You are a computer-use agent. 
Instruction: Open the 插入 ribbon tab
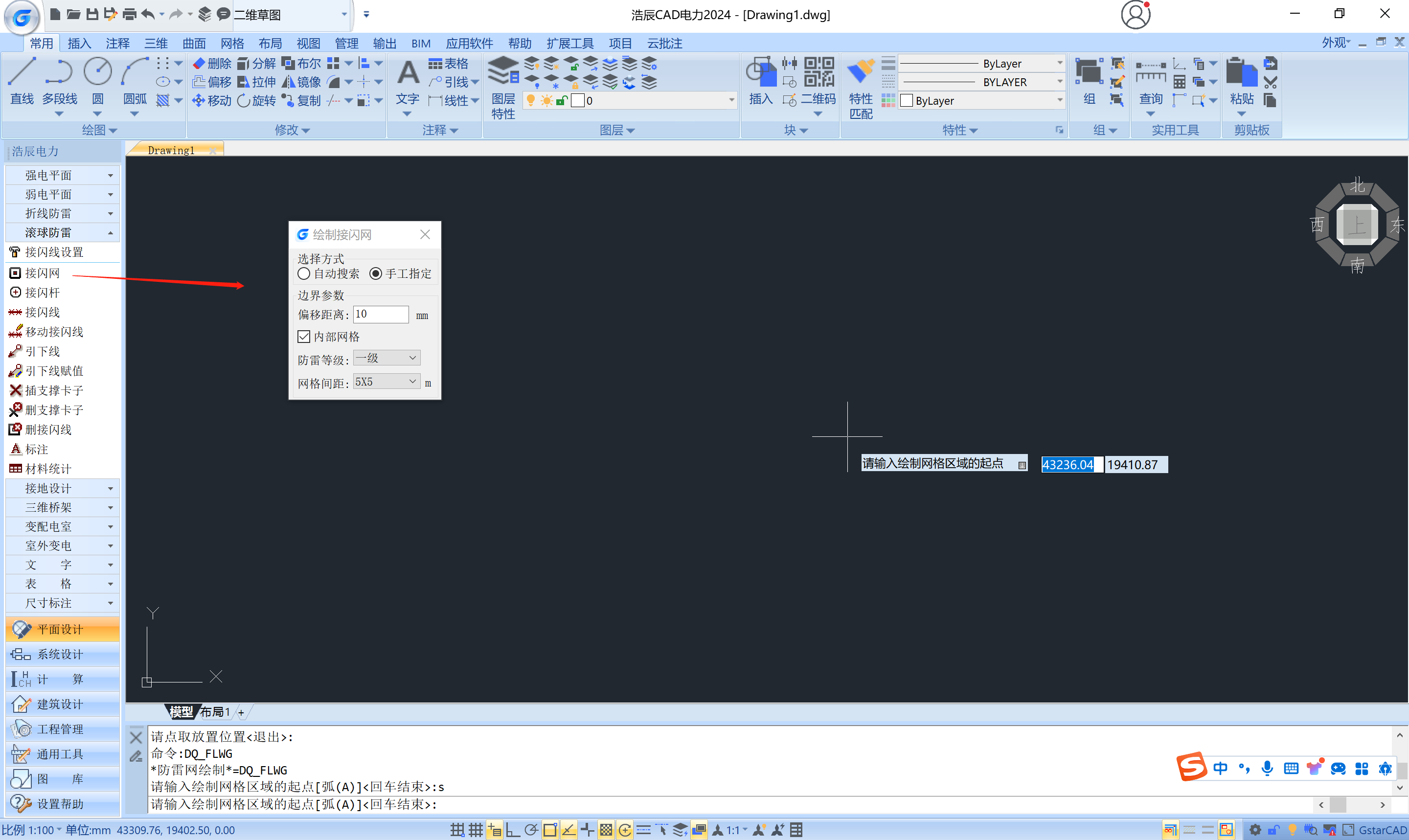pyautogui.click(x=79, y=44)
